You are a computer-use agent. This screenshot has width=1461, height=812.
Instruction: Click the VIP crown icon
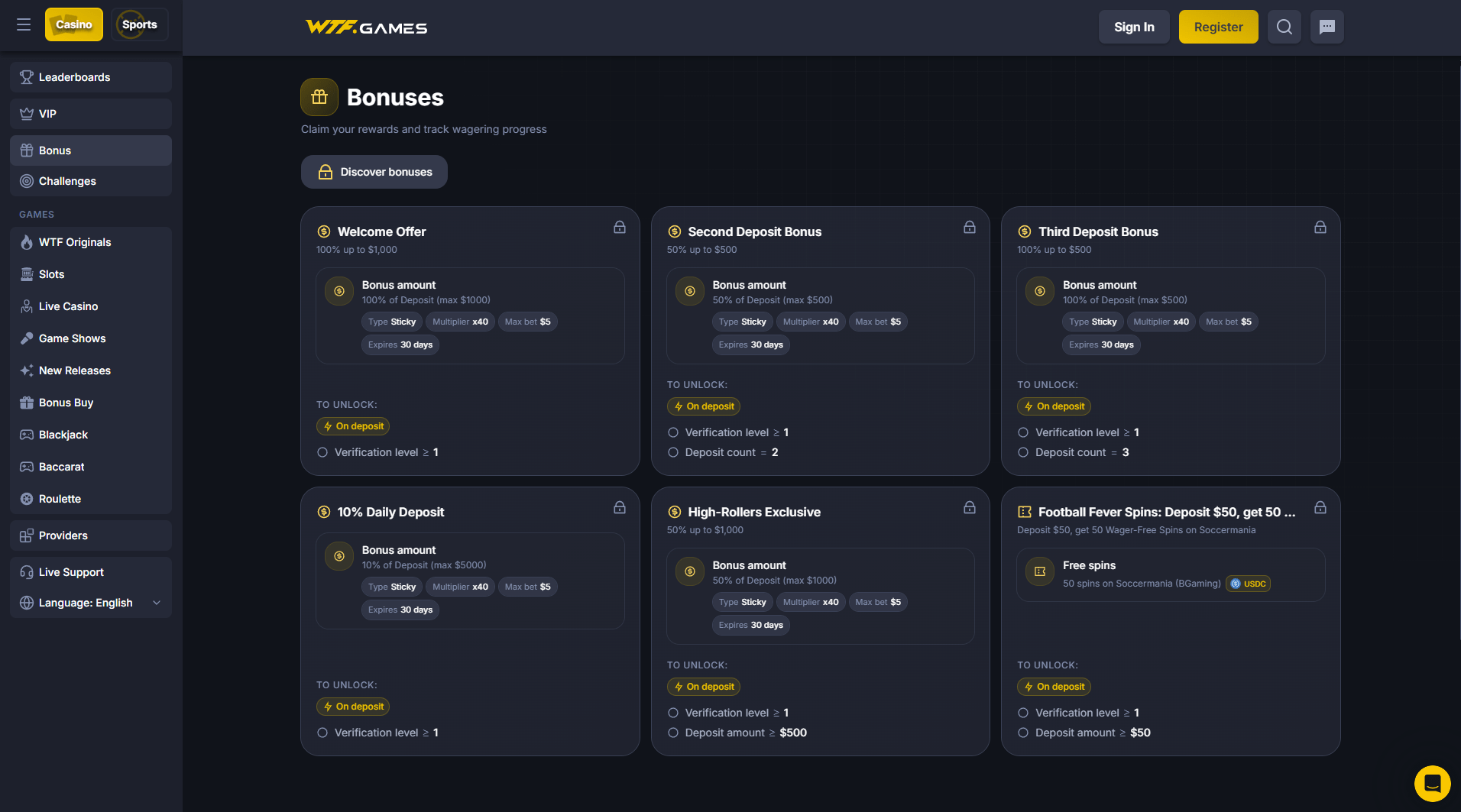point(27,114)
